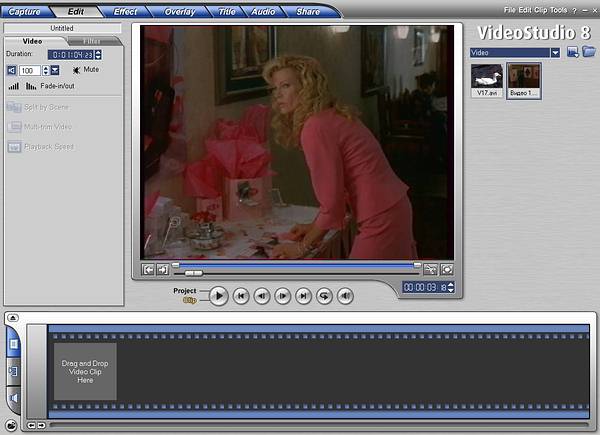
Task: Jump to end of the clip
Action: point(303,296)
